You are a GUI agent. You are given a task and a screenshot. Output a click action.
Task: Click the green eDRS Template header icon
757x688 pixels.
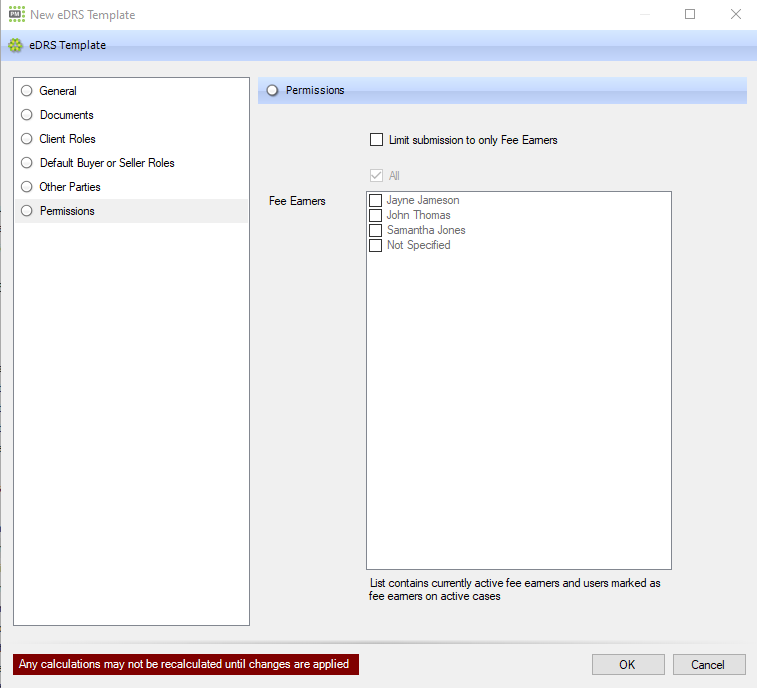pyautogui.click(x=15, y=45)
